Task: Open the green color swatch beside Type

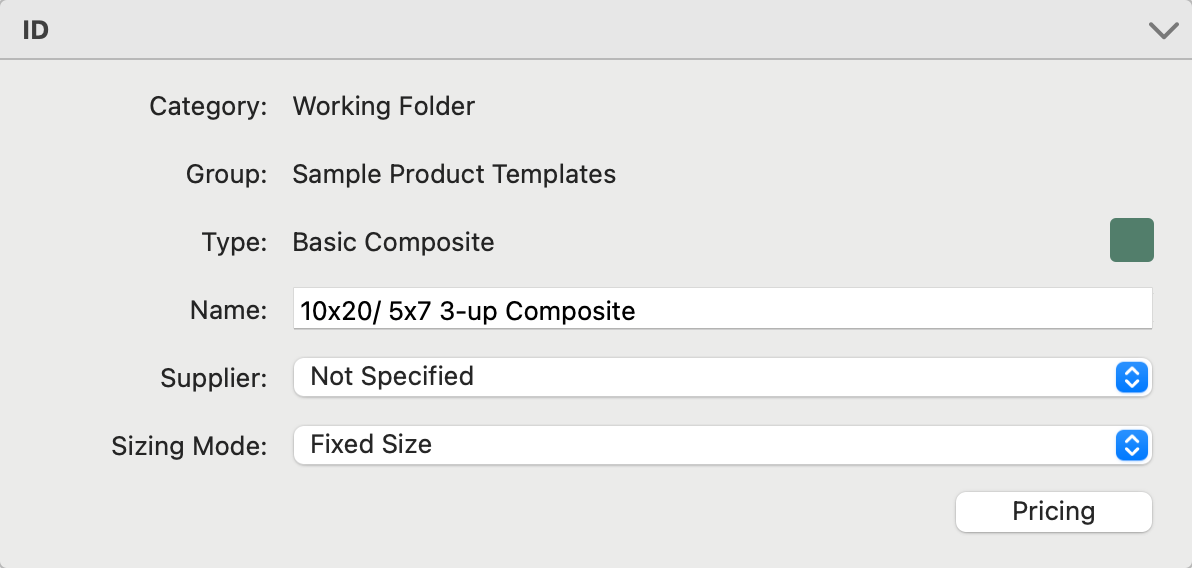Action: 1131,241
